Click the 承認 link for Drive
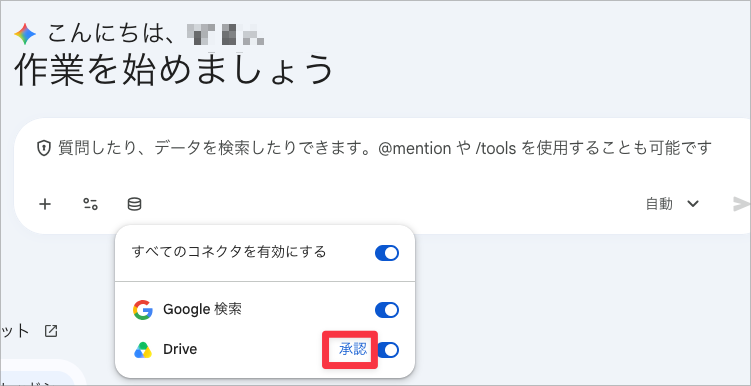 353,350
